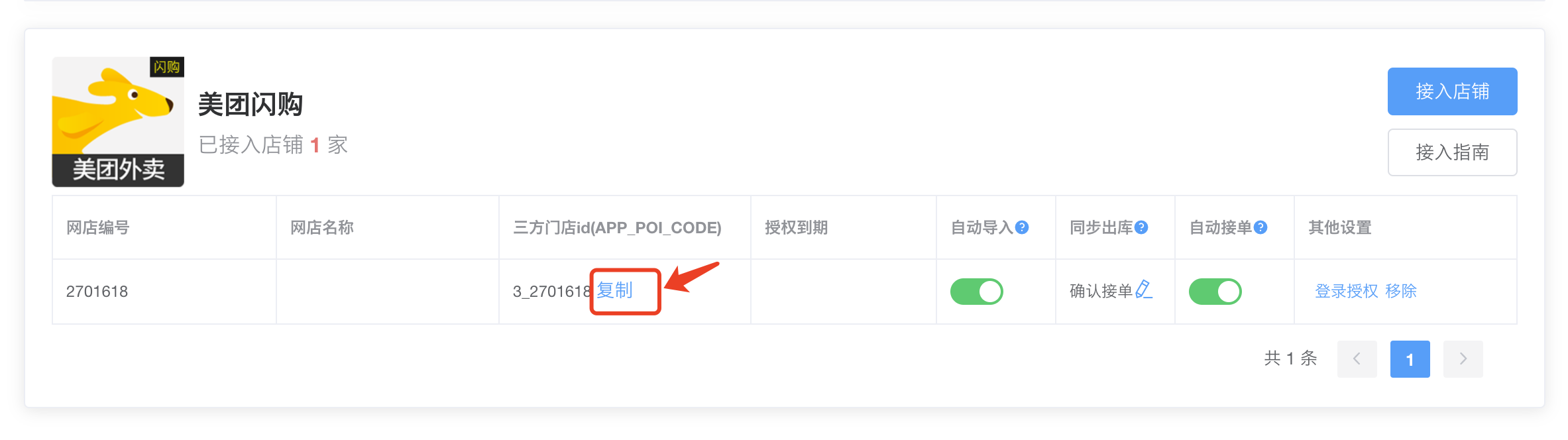Open help icon beside 自动接单
The height and width of the screenshot is (440, 1568).
click(1260, 227)
